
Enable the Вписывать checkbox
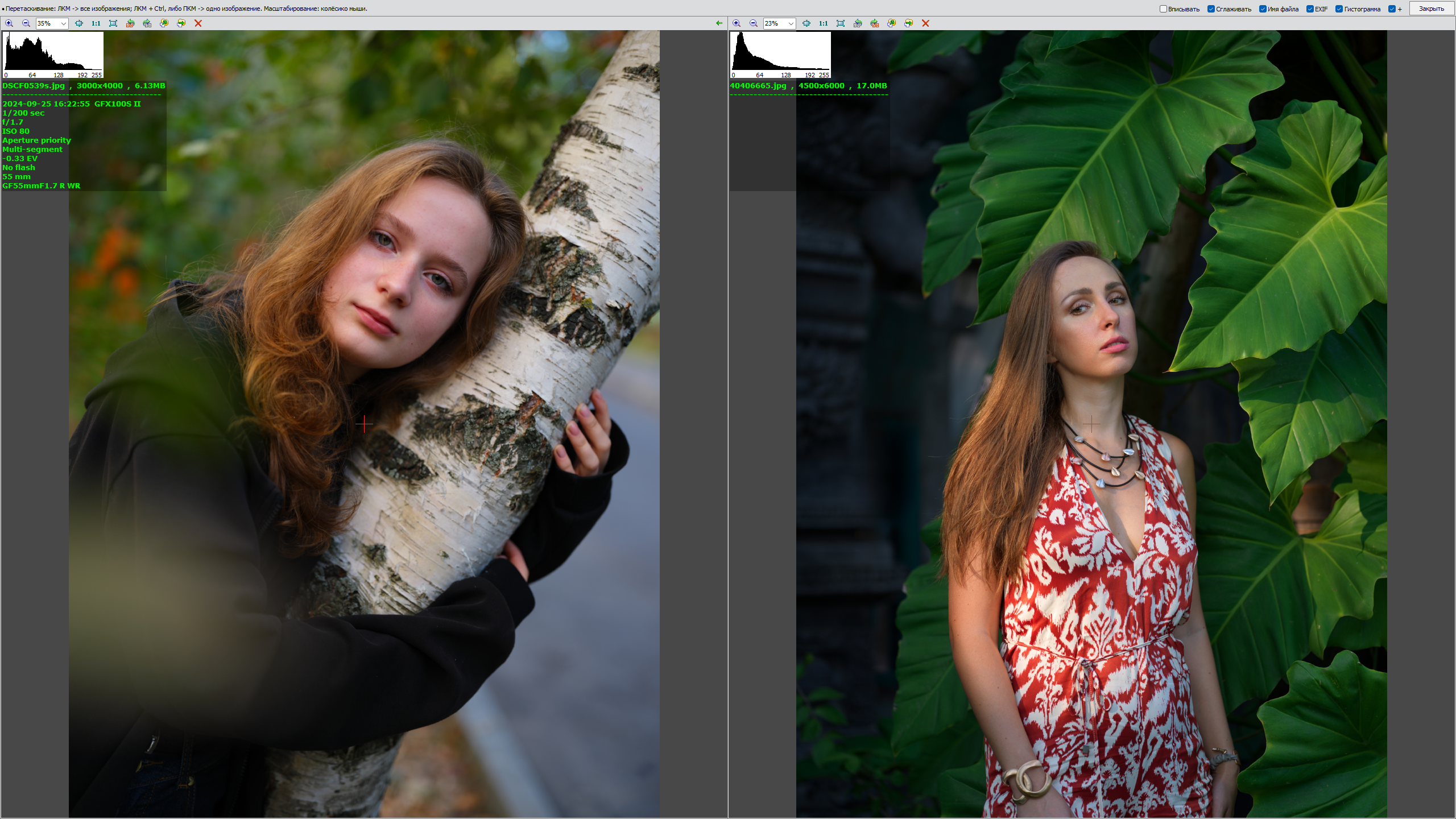(1164, 9)
